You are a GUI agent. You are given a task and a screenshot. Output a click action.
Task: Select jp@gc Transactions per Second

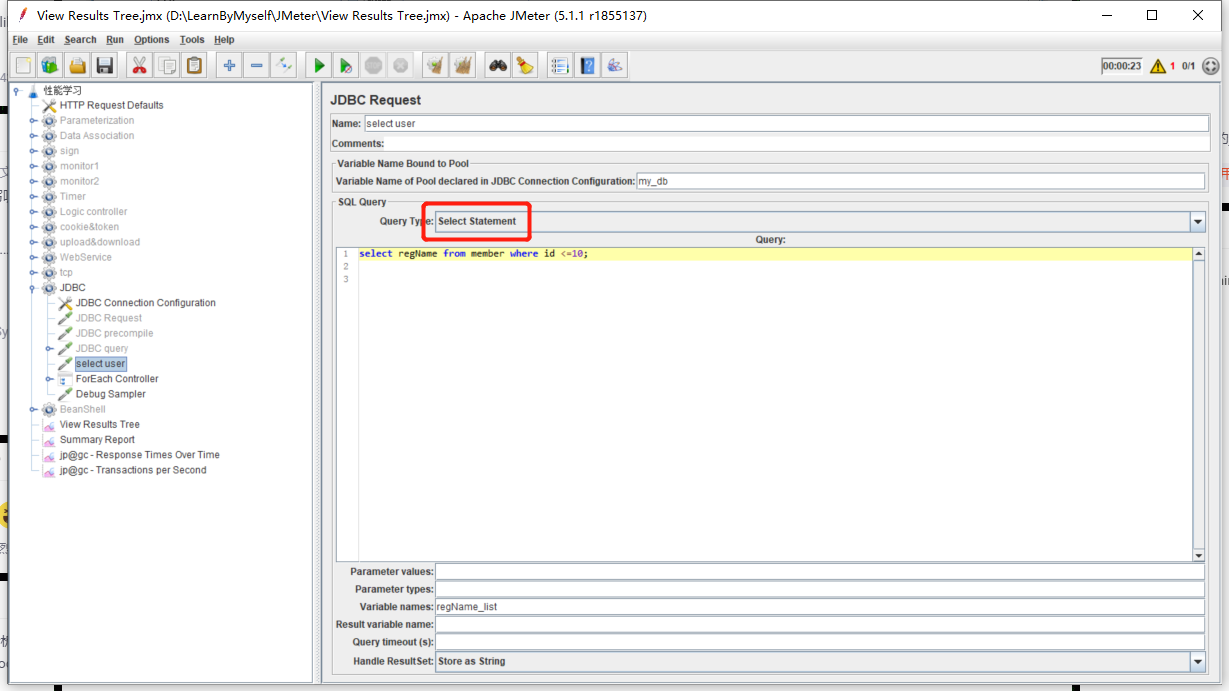133,470
